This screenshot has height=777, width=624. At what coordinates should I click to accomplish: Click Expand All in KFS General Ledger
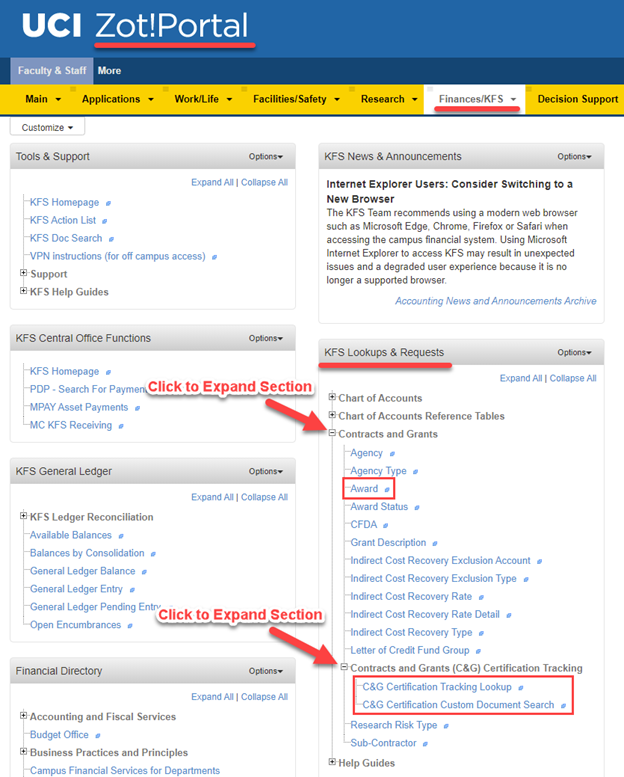point(212,497)
